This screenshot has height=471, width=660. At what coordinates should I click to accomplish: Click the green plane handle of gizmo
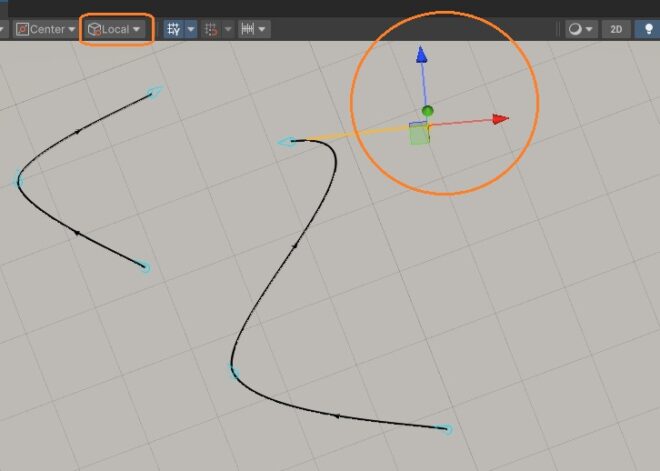(419, 135)
